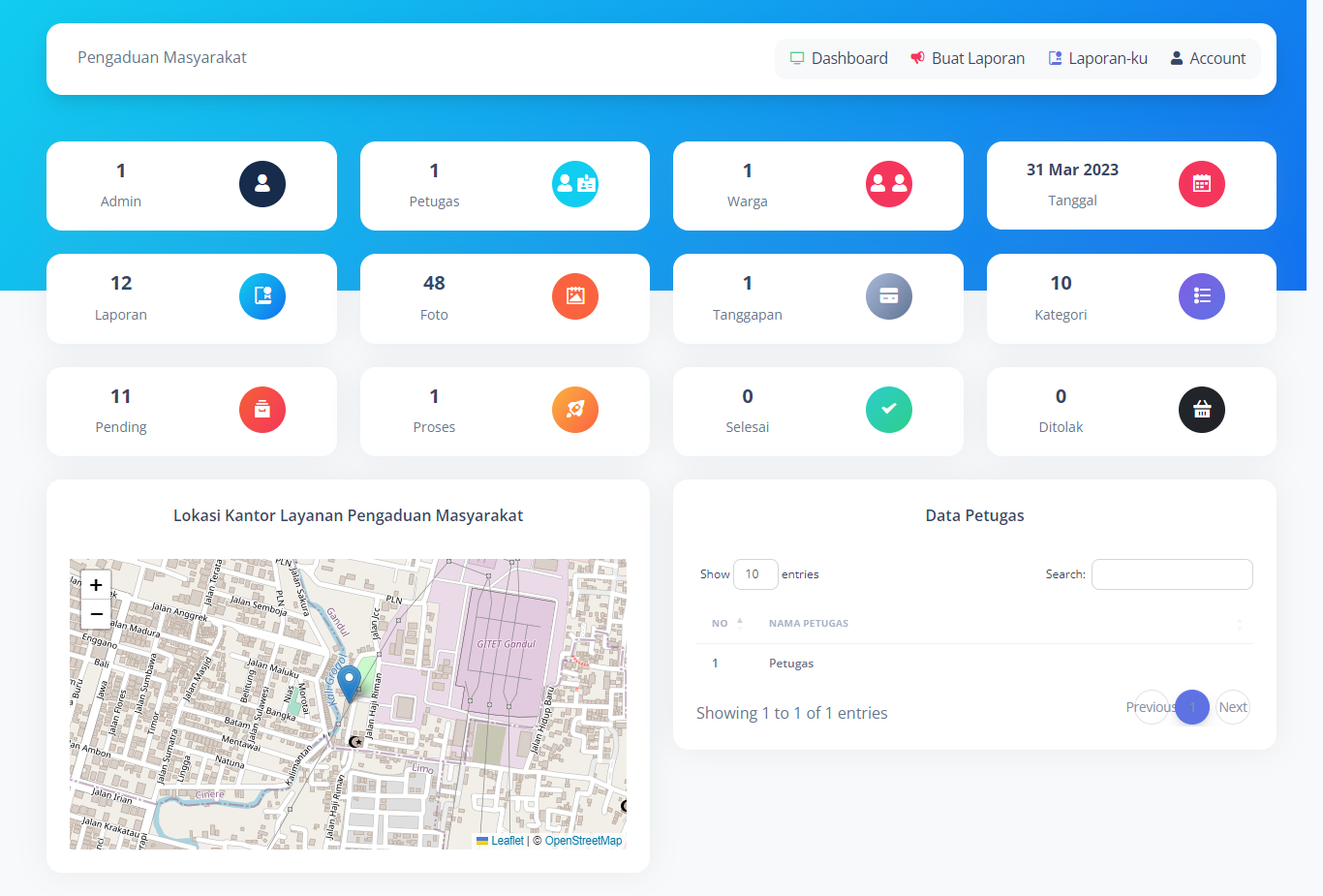Open the show entries count selector
The width and height of the screenshot is (1323, 896).
(755, 574)
